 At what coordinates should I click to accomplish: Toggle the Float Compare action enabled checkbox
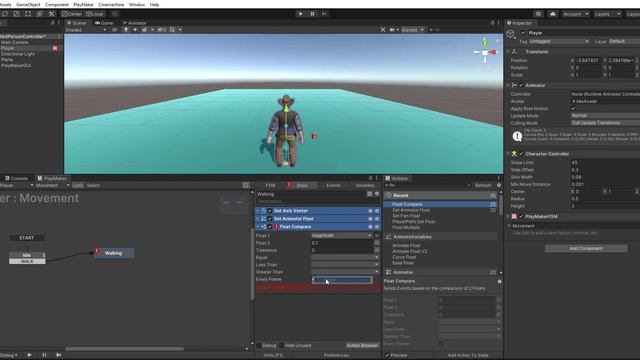click(x=270, y=227)
